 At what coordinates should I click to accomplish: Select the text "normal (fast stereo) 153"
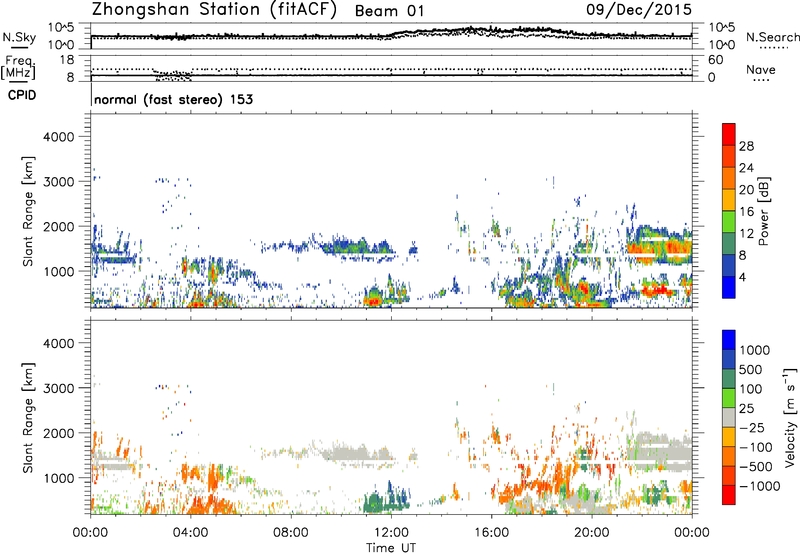click(173, 99)
